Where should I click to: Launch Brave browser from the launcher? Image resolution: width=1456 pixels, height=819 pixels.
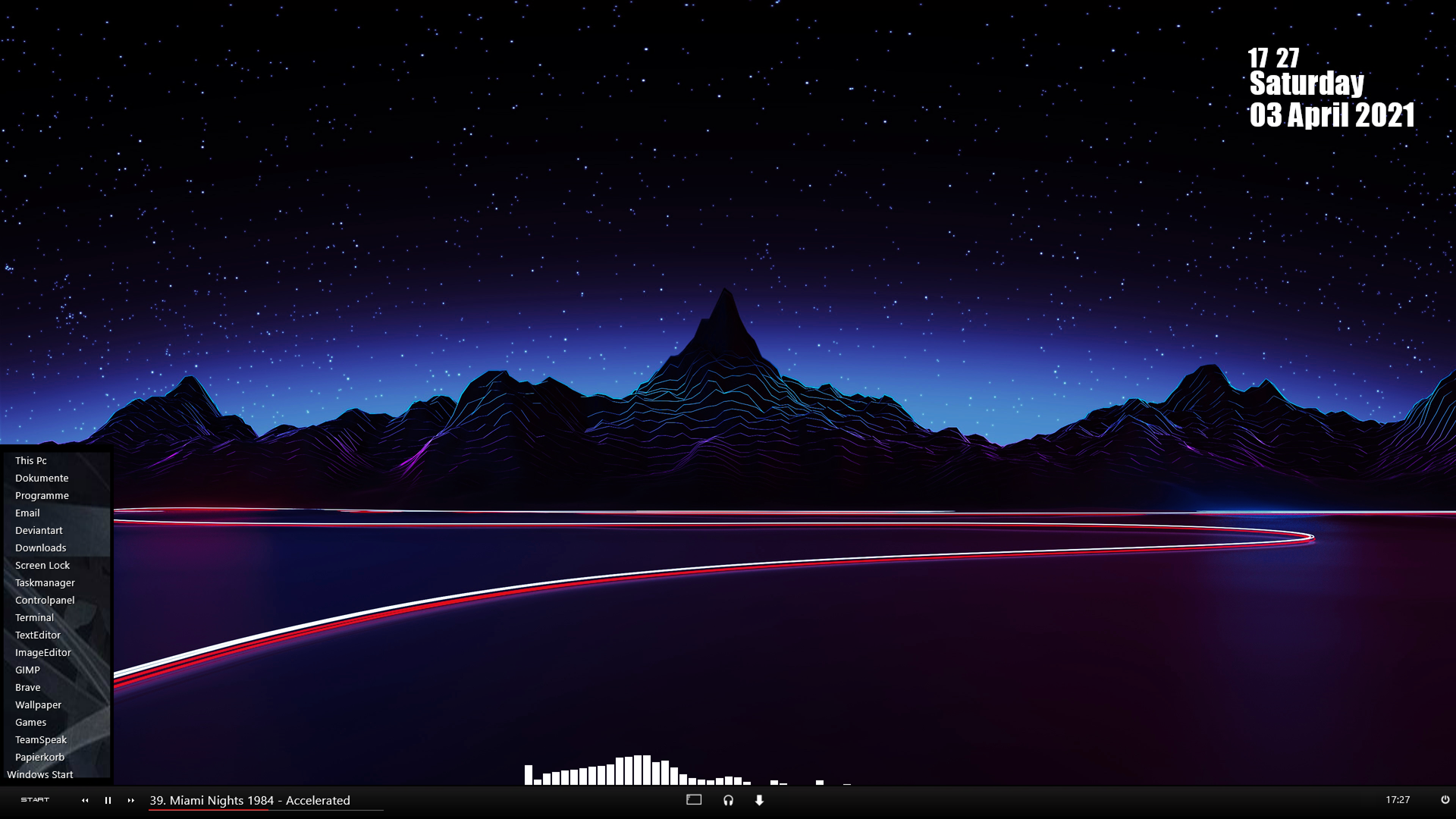tap(28, 687)
